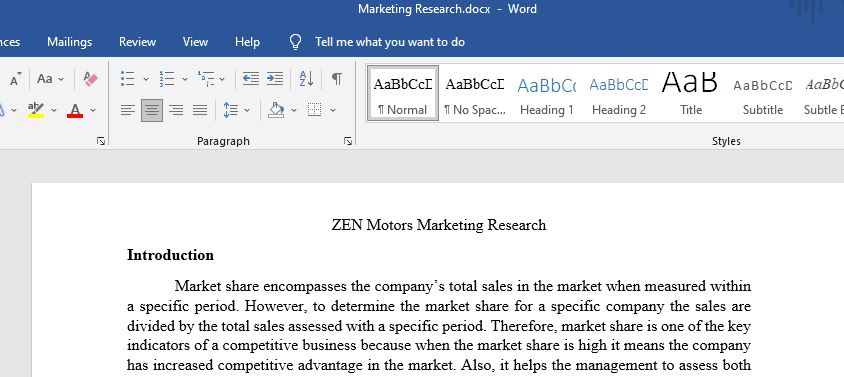Viewport: 844px width, 377px height.
Task: Toggle Justify alignment
Action: [x=200, y=110]
